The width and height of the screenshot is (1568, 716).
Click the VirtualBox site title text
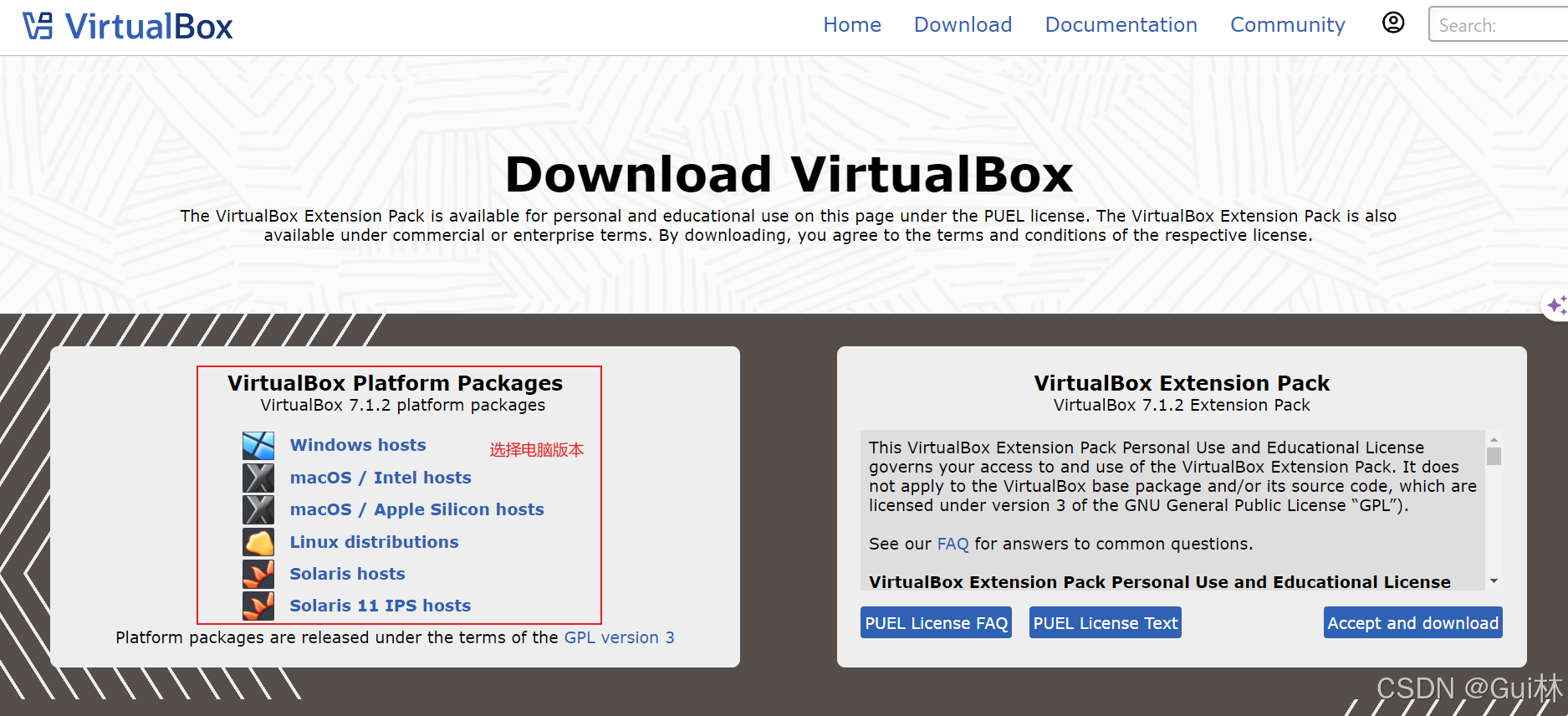149,27
